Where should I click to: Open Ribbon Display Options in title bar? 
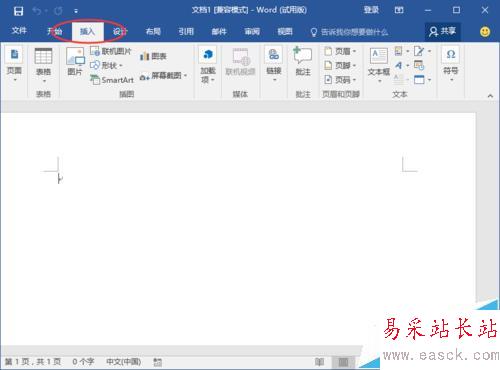pyautogui.click(x=399, y=10)
